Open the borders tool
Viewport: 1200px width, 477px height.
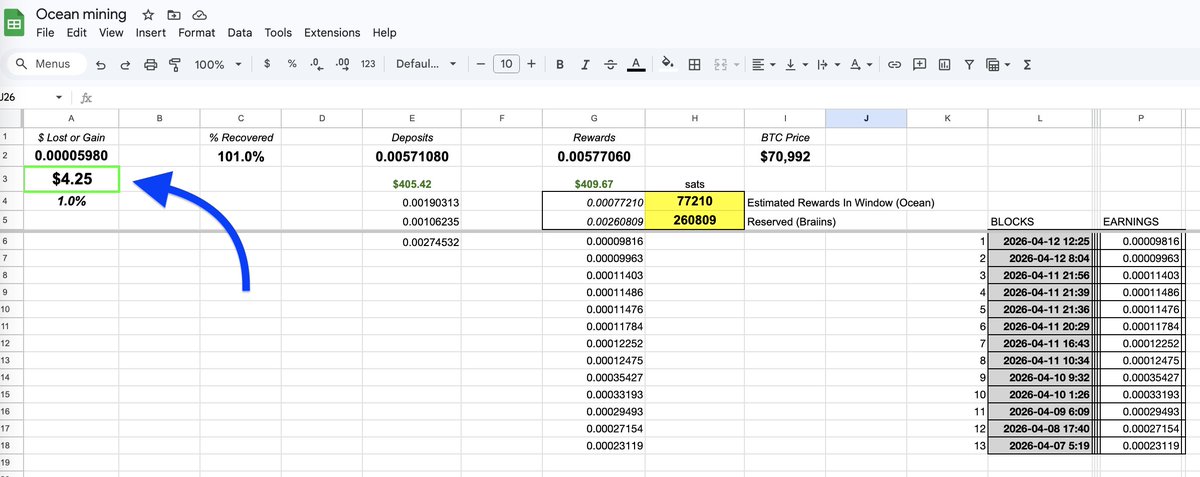tap(694, 64)
